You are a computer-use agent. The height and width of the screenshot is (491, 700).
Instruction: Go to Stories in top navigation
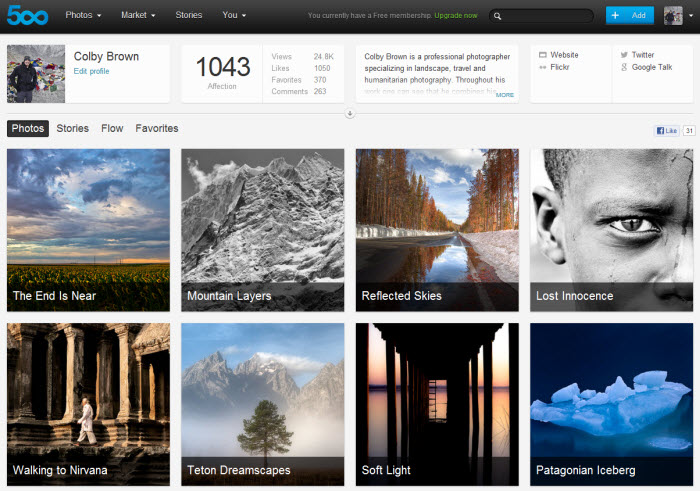[x=188, y=15]
